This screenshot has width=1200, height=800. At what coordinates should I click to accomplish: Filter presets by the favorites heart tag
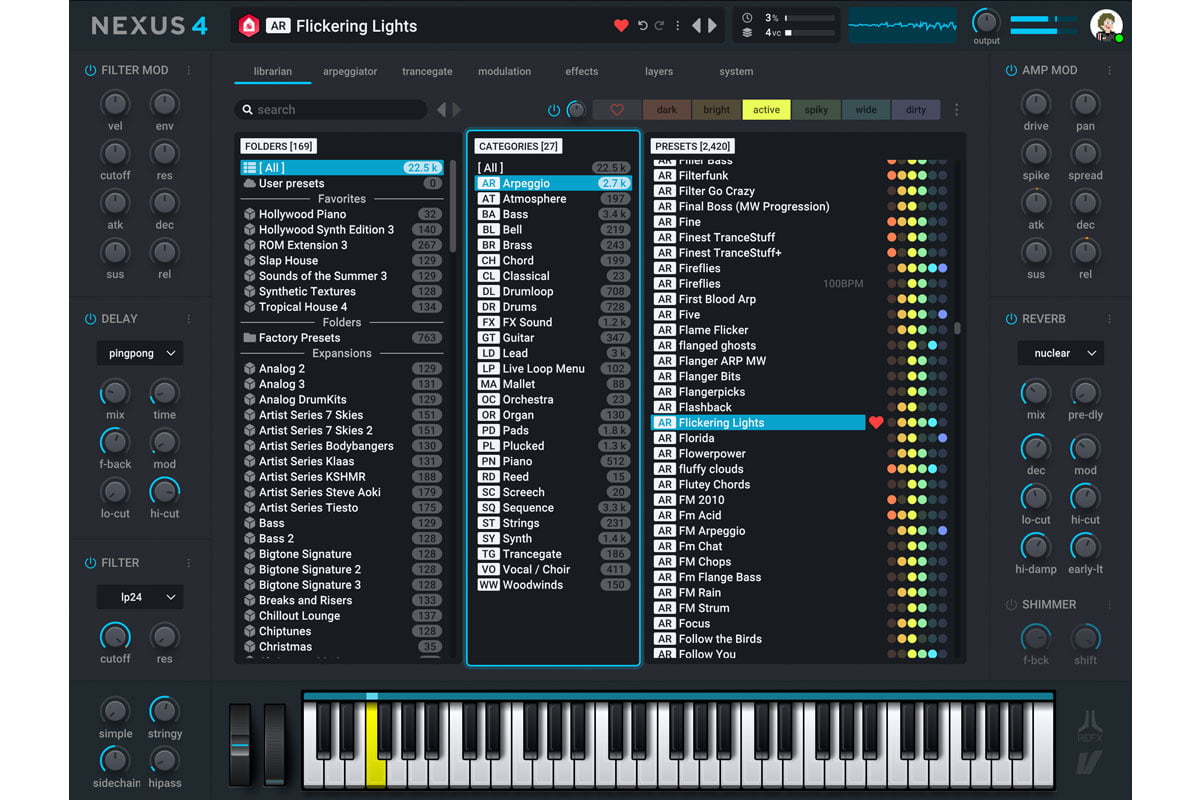coord(617,110)
